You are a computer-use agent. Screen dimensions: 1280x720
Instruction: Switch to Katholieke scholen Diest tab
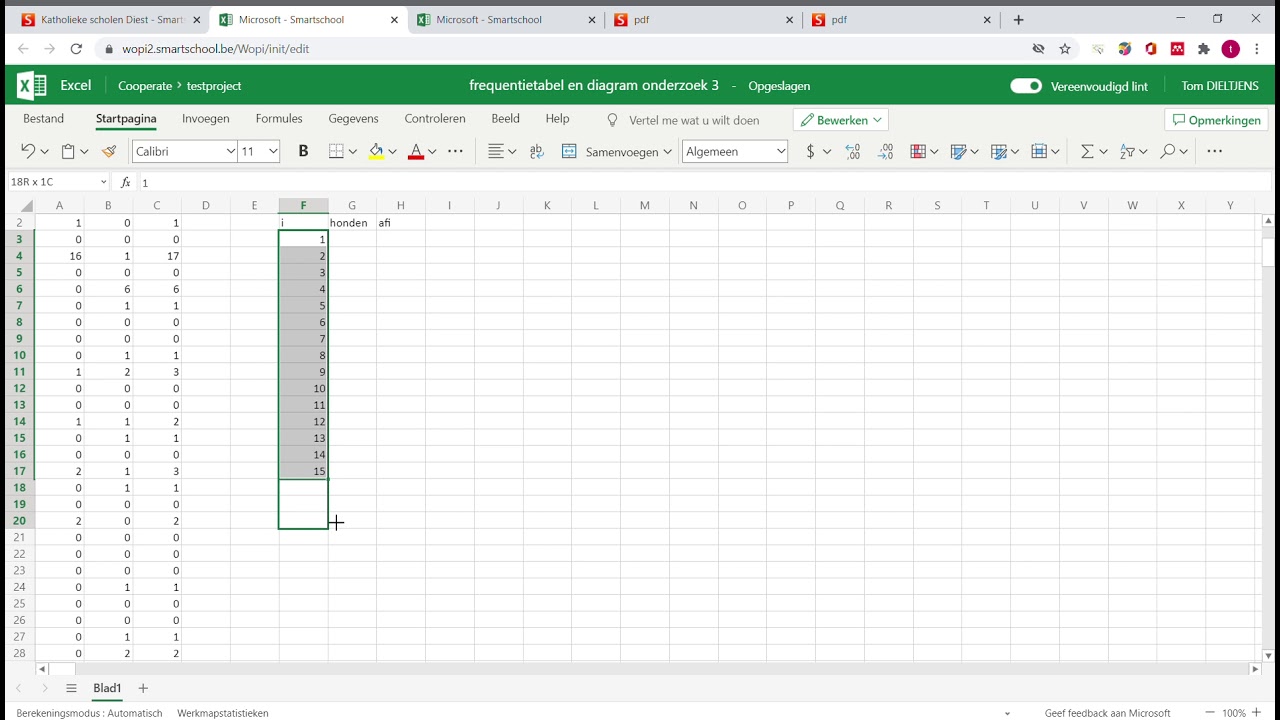pos(110,19)
